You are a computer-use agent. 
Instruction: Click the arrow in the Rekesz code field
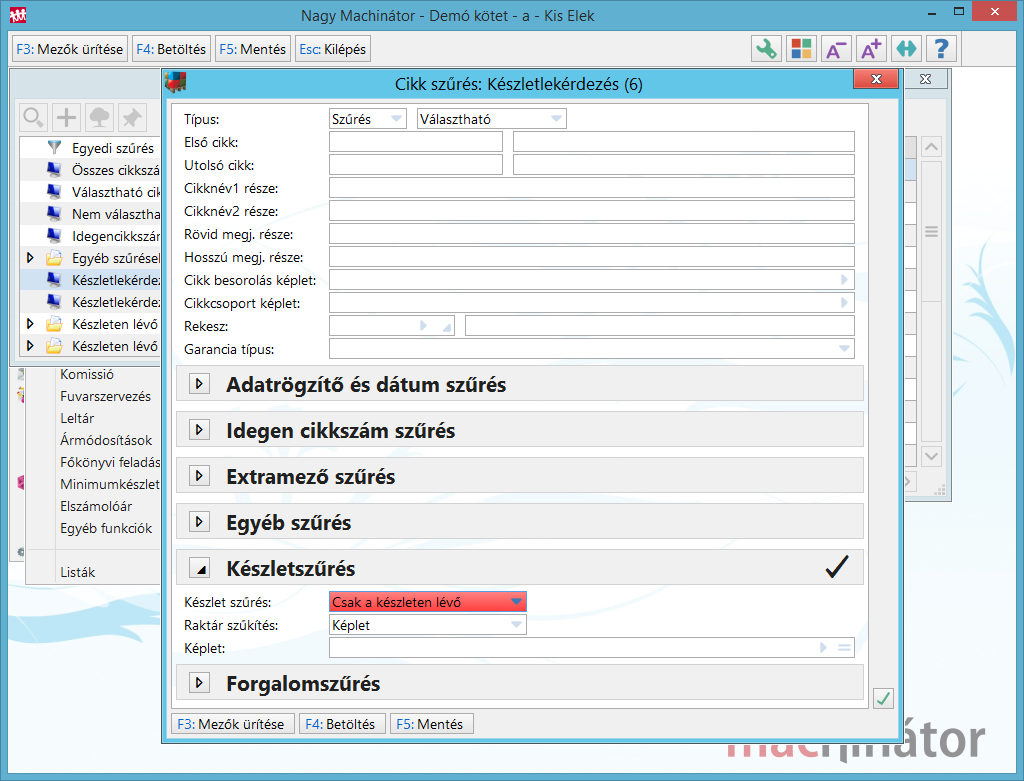coord(423,326)
